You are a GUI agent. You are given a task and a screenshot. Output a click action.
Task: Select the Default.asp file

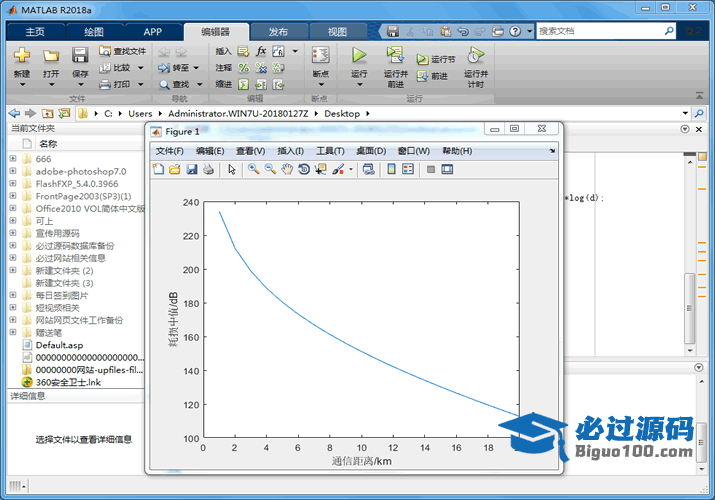click(x=59, y=345)
